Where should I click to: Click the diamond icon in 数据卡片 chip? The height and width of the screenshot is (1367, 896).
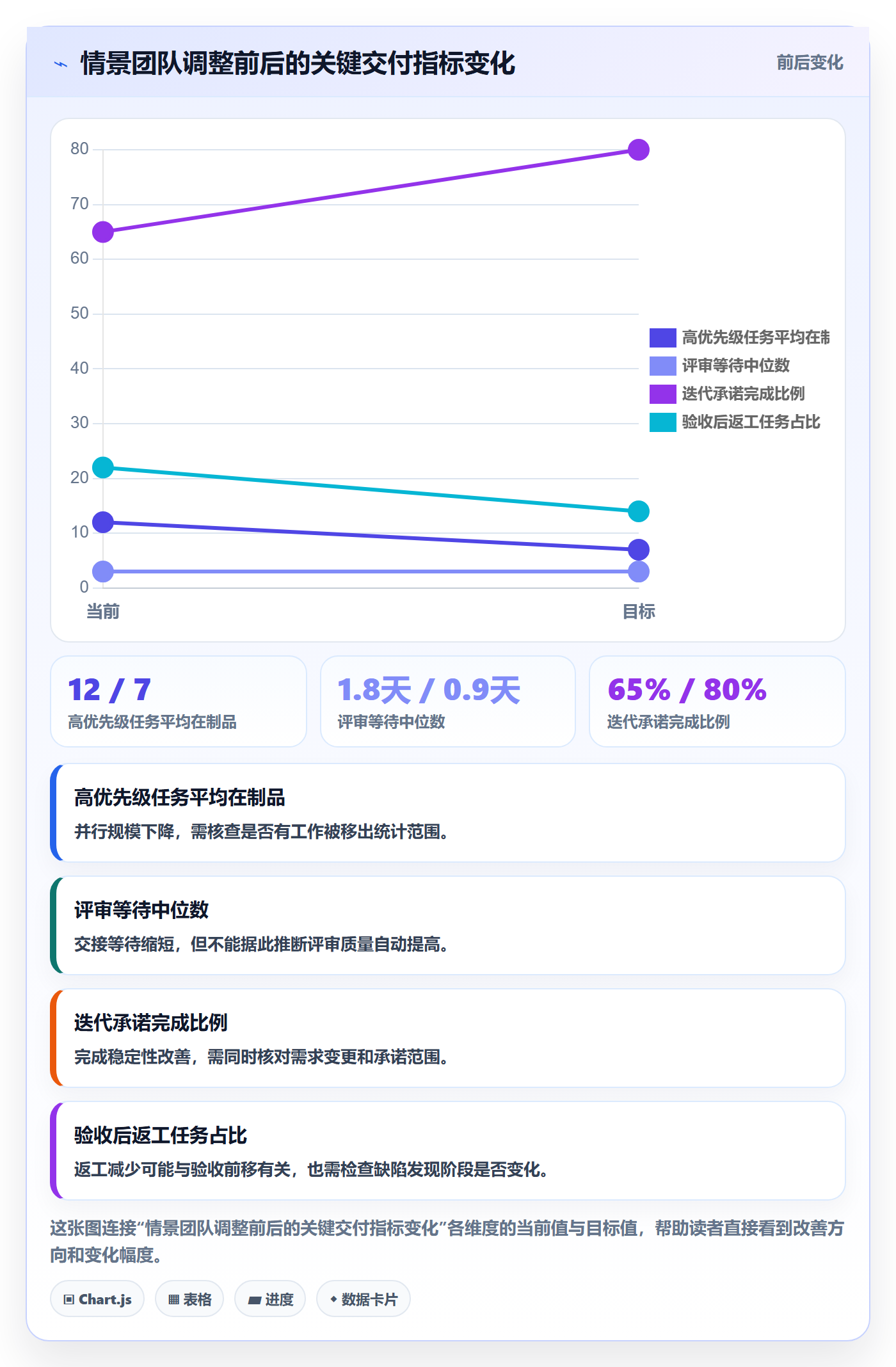tap(333, 1299)
